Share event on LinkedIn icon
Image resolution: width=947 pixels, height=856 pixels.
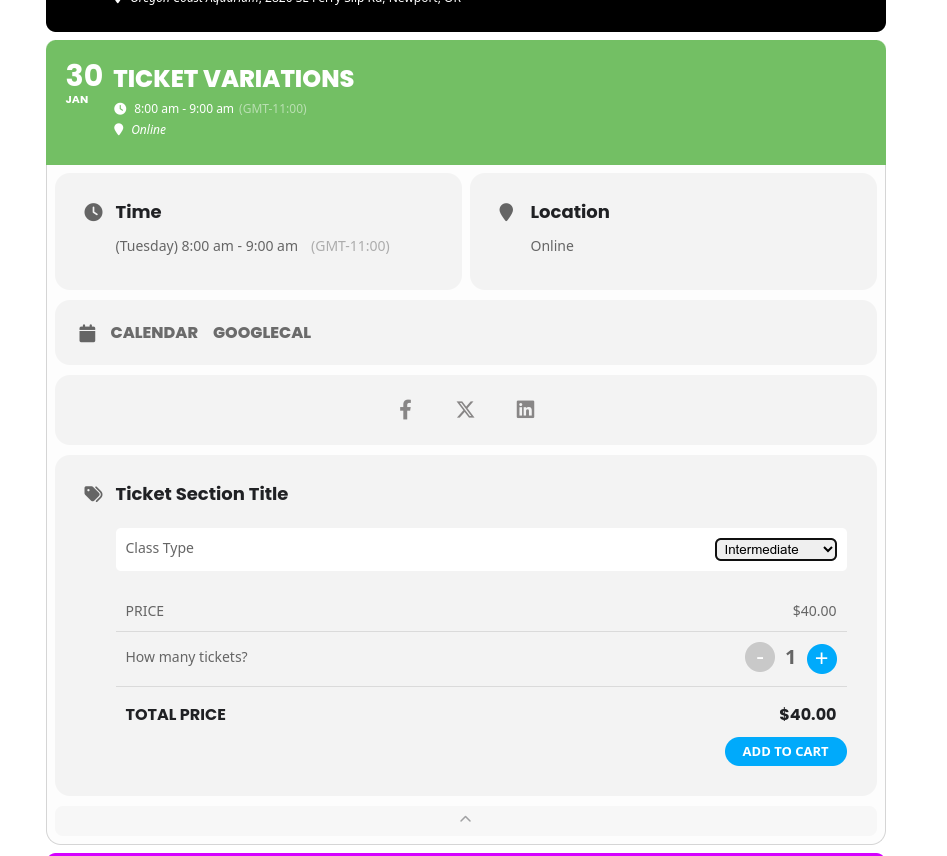point(525,410)
